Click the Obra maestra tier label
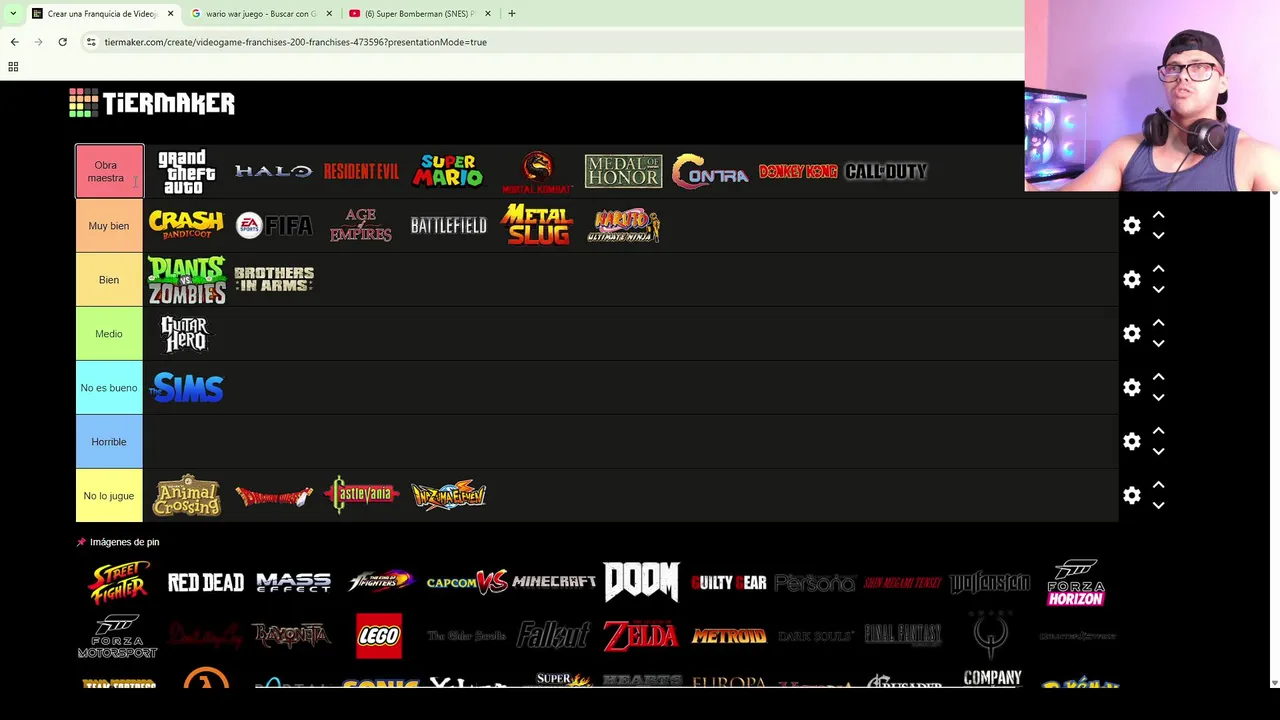This screenshot has width=1280, height=720. coord(109,172)
